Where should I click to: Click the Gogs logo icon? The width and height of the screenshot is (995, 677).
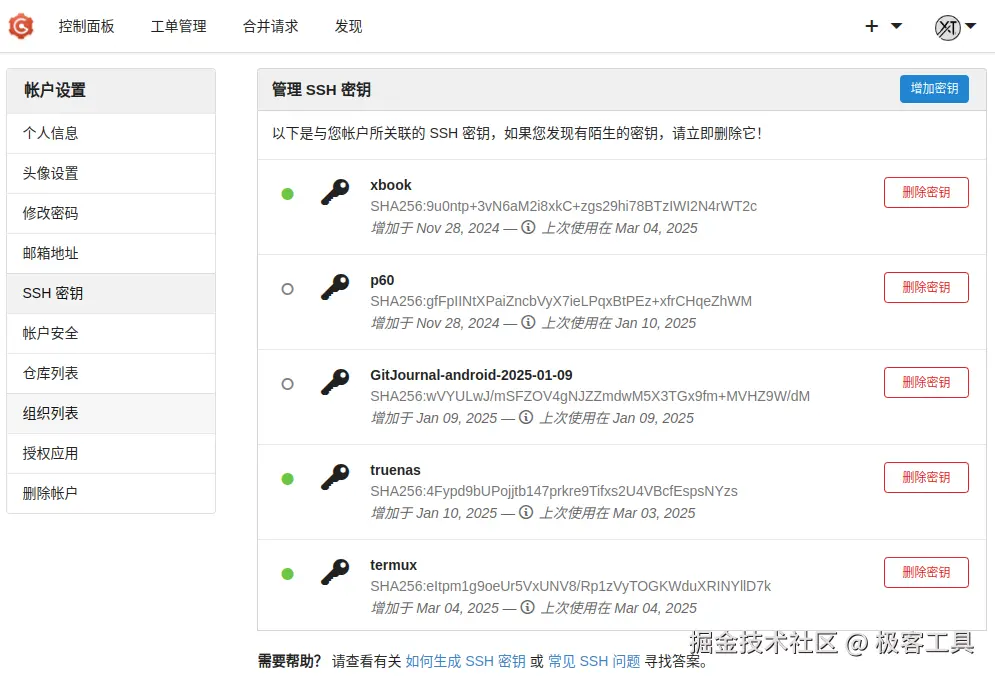point(22,26)
